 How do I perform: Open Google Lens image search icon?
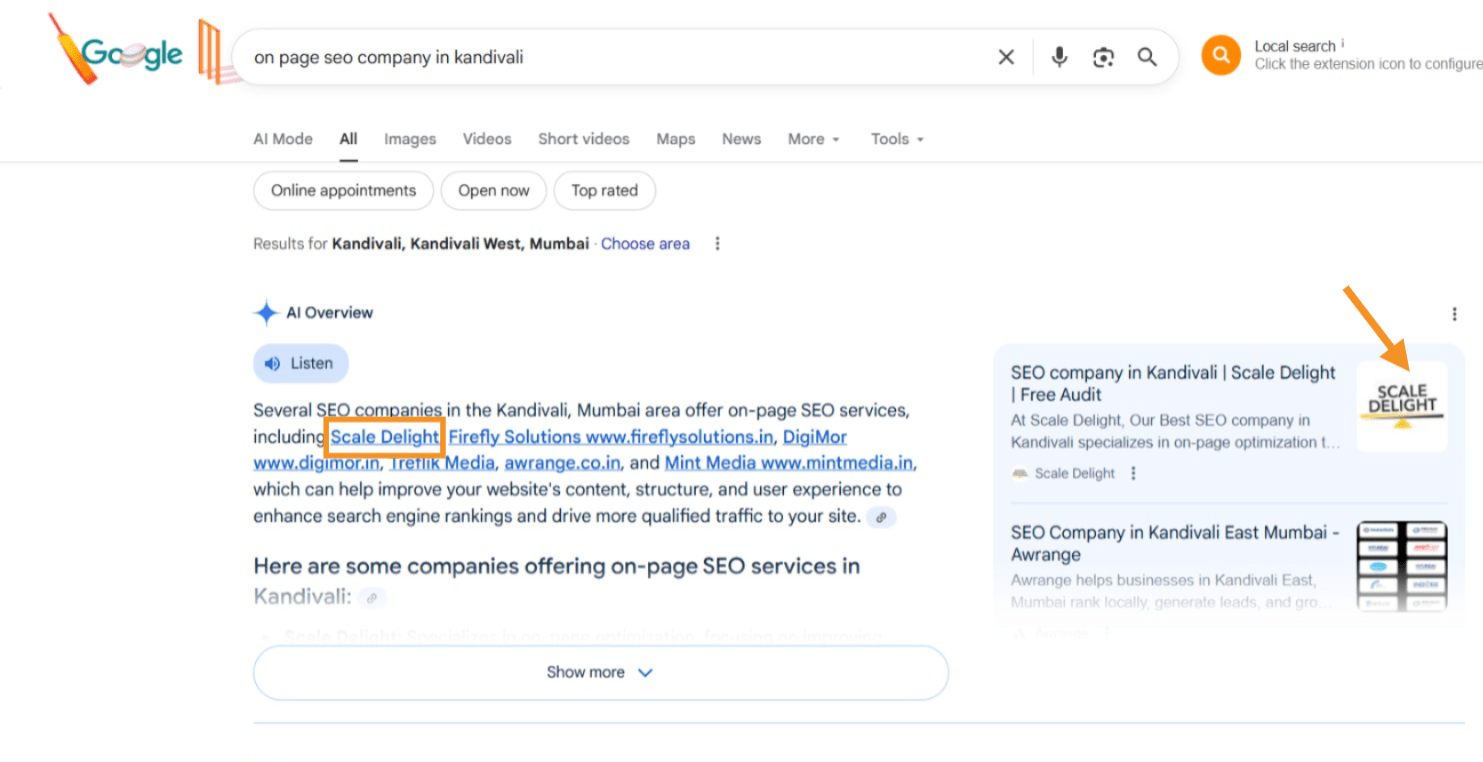[x=1103, y=57]
